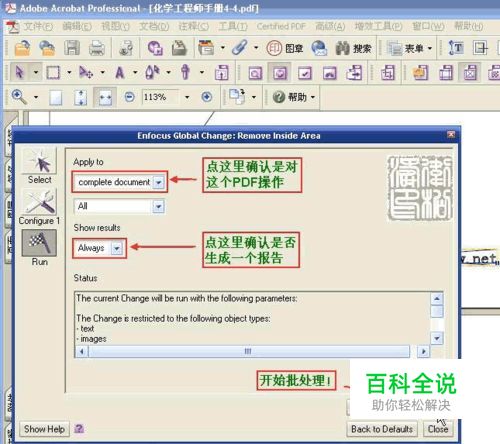Click the email globe icon
The image size is (500, 444).
tap(319, 48)
